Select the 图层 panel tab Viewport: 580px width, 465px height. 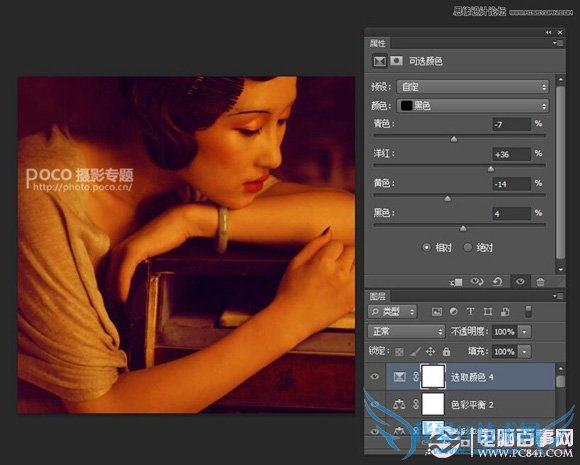point(378,296)
